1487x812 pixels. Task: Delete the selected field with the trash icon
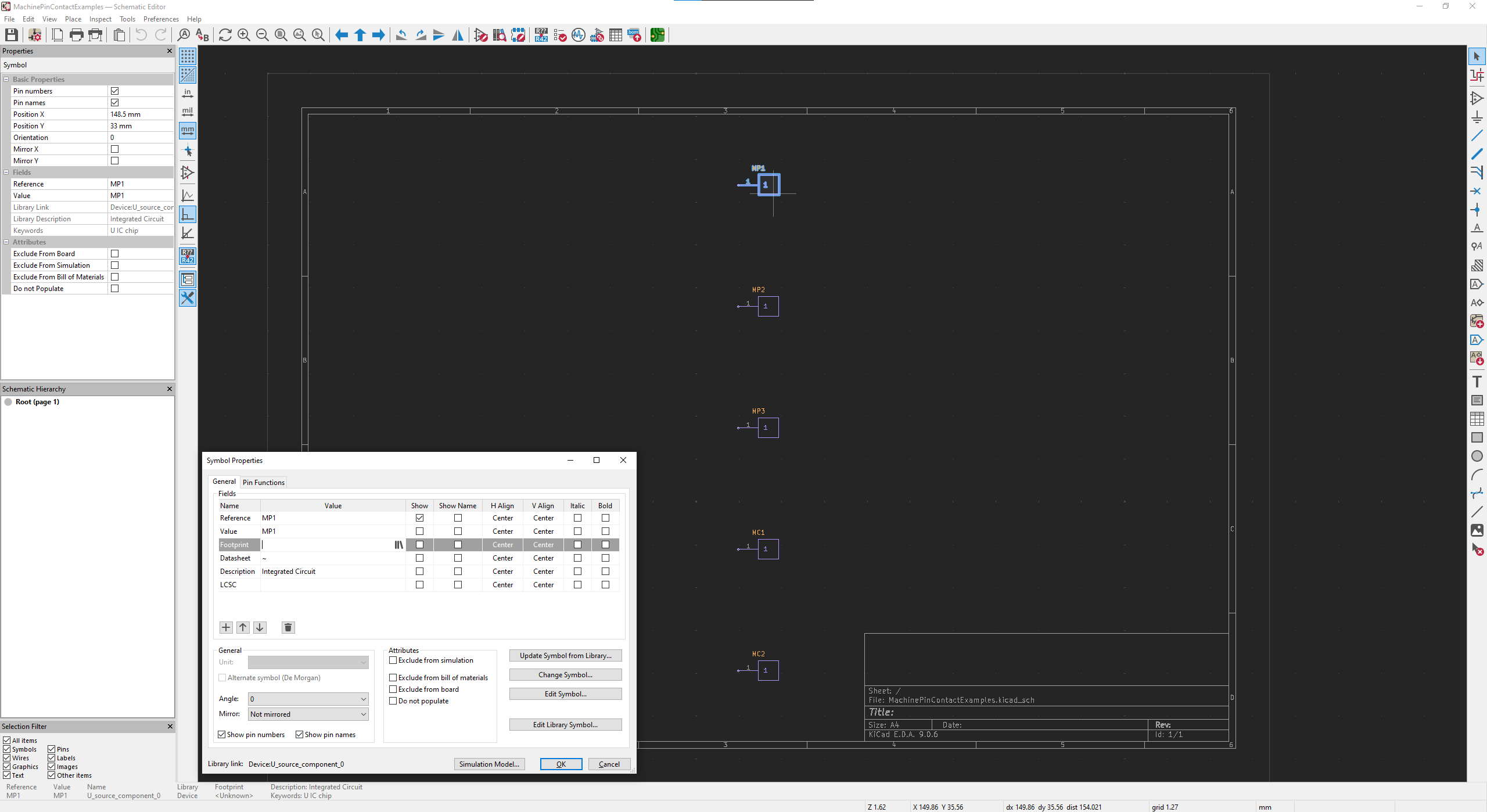pos(288,627)
